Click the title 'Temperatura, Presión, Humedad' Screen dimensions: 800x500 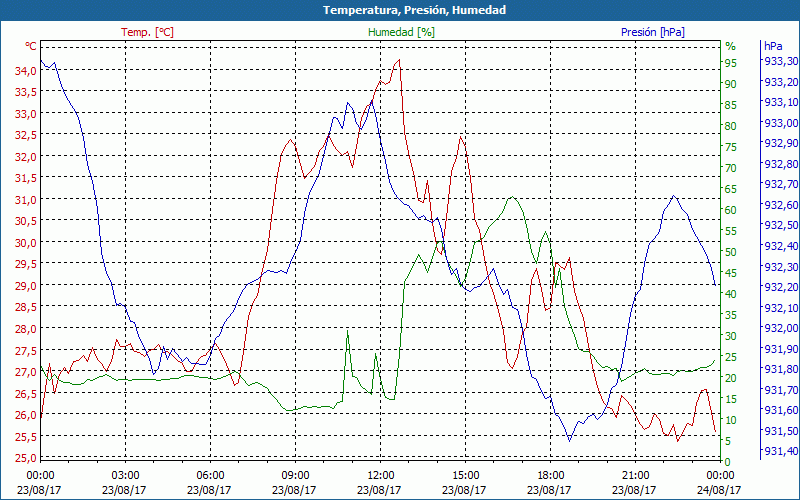[x=414, y=10]
